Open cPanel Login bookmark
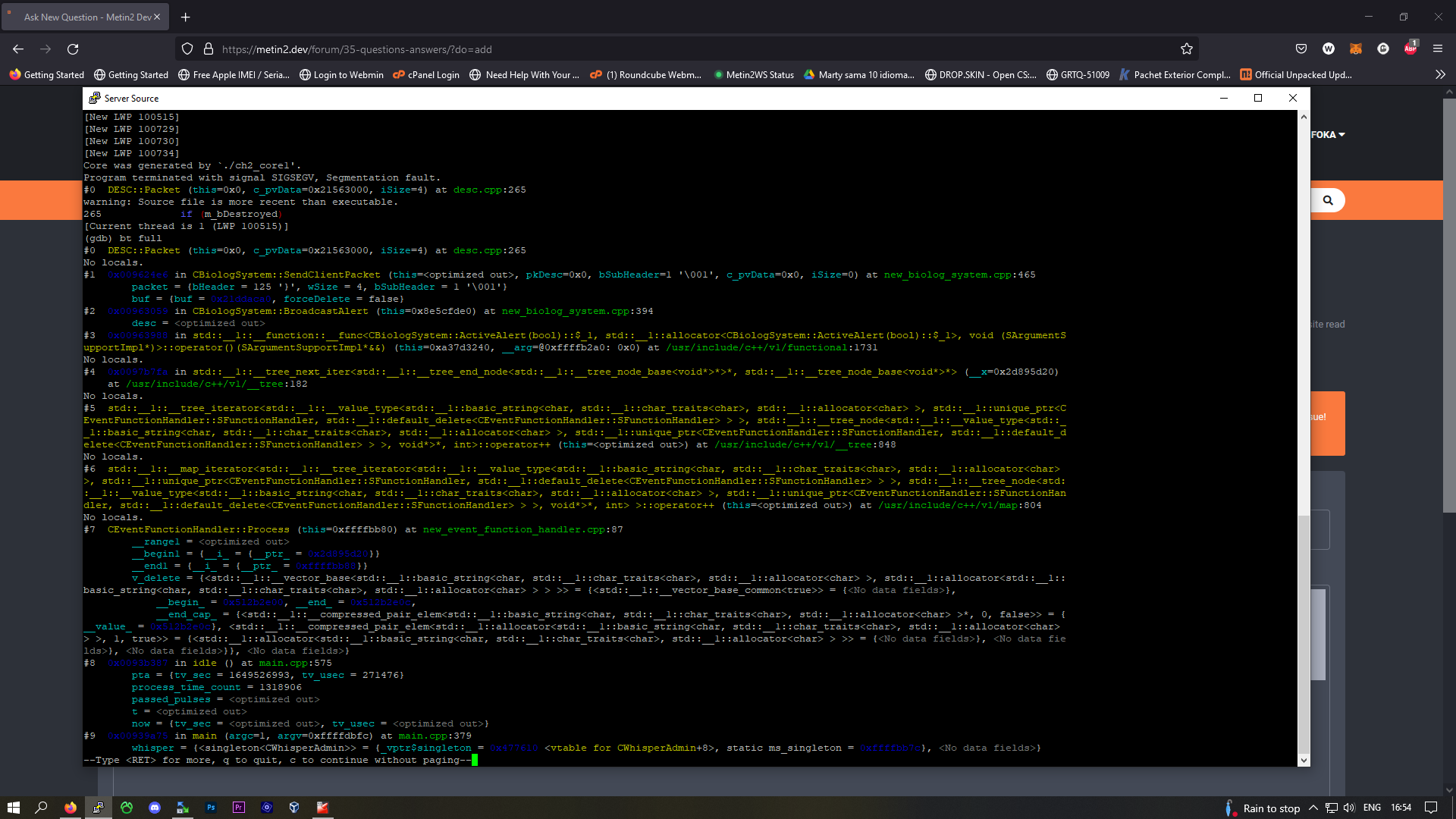1456x819 pixels. [426, 74]
